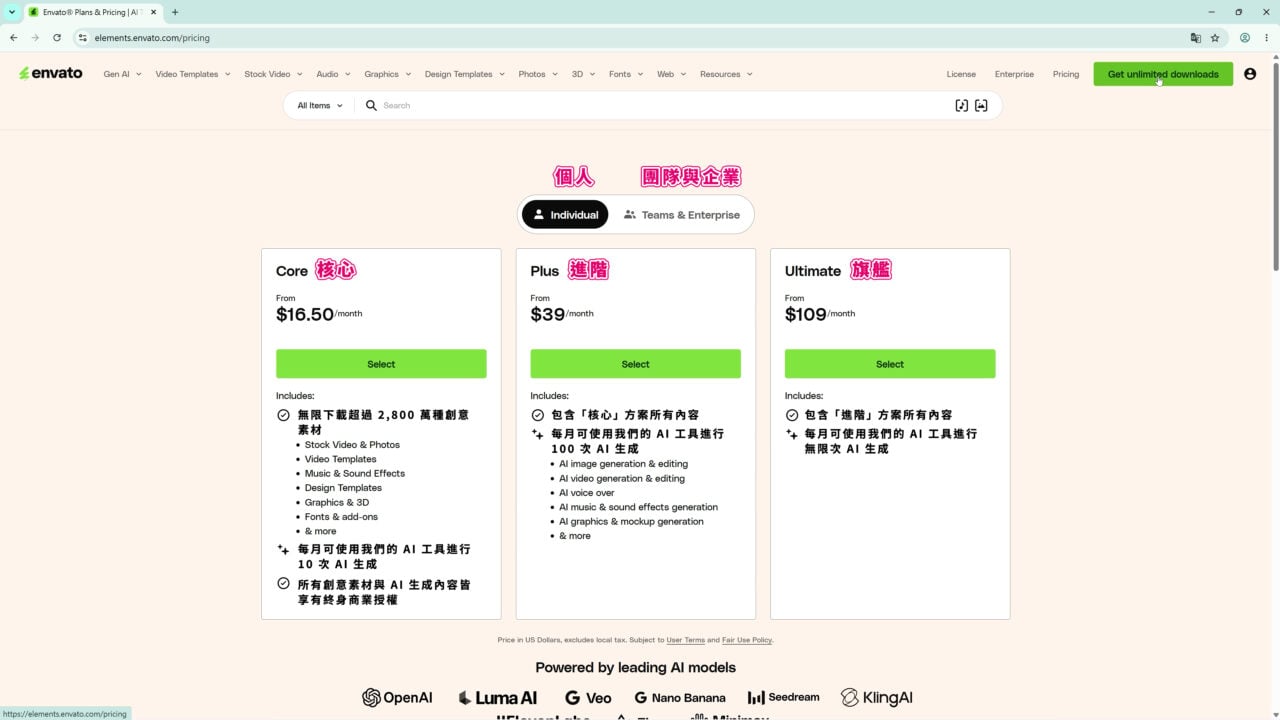This screenshot has width=1280, height=720.
Task: Expand the Fonts menu
Action: (626, 74)
